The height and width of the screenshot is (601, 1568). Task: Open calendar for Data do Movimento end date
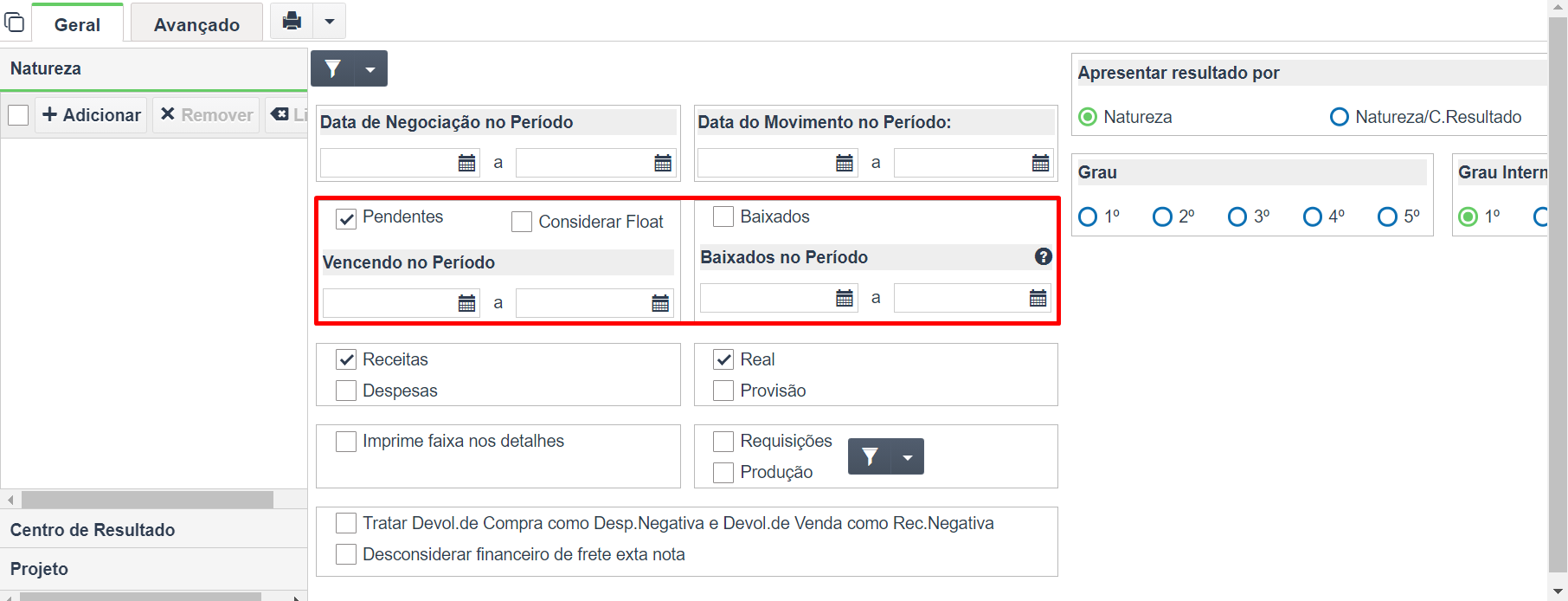point(1040,163)
